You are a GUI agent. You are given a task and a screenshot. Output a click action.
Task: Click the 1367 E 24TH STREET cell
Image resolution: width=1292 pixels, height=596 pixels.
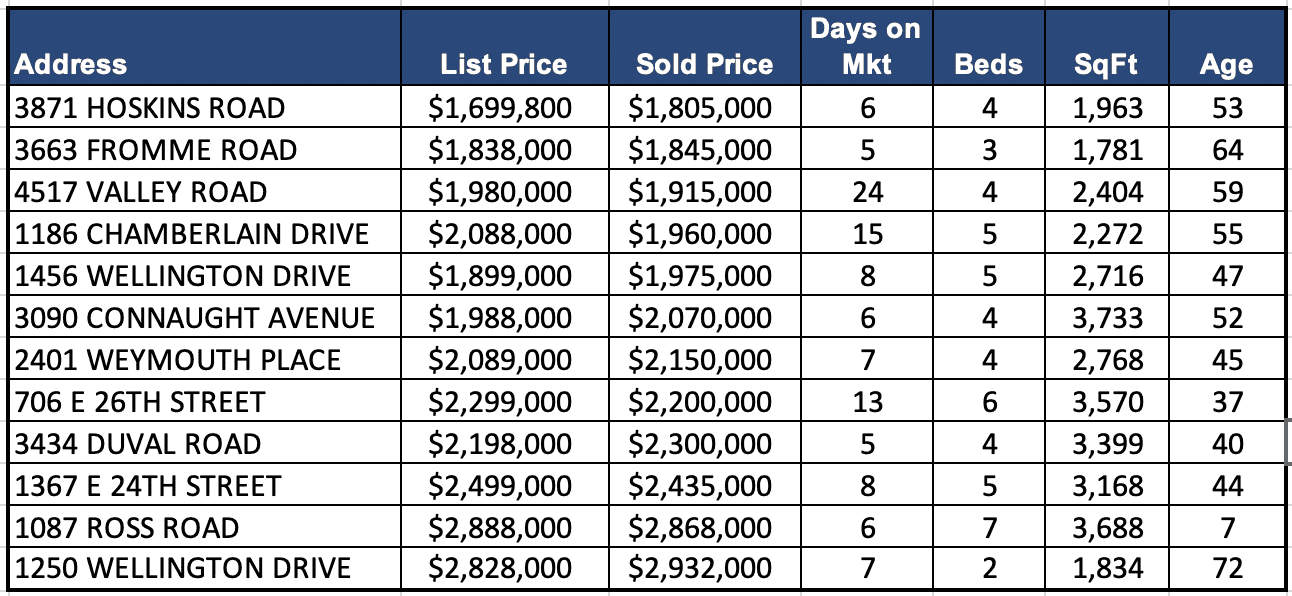(148, 486)
